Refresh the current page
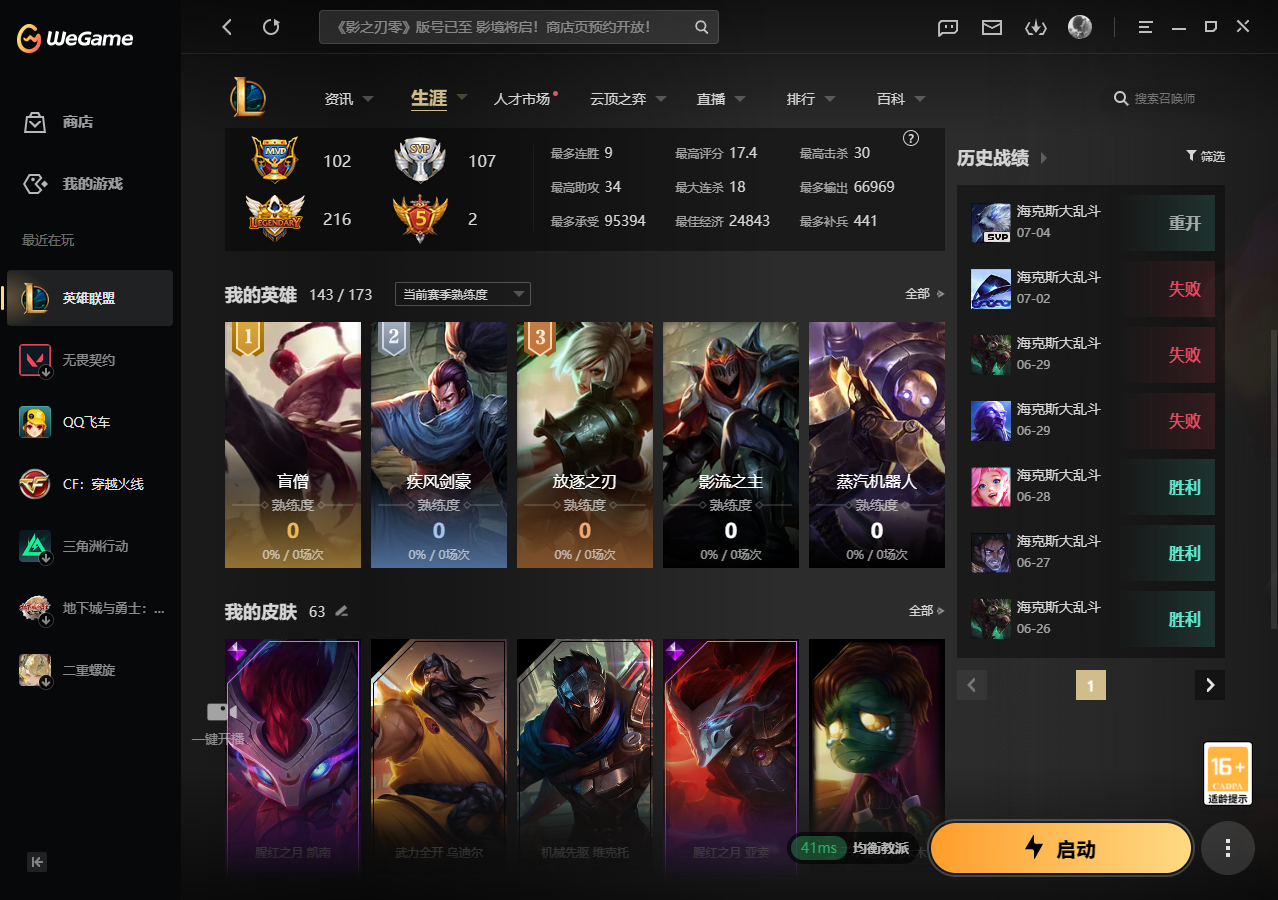The width and height of the screenshot is (1278, 900). [271, 27]
